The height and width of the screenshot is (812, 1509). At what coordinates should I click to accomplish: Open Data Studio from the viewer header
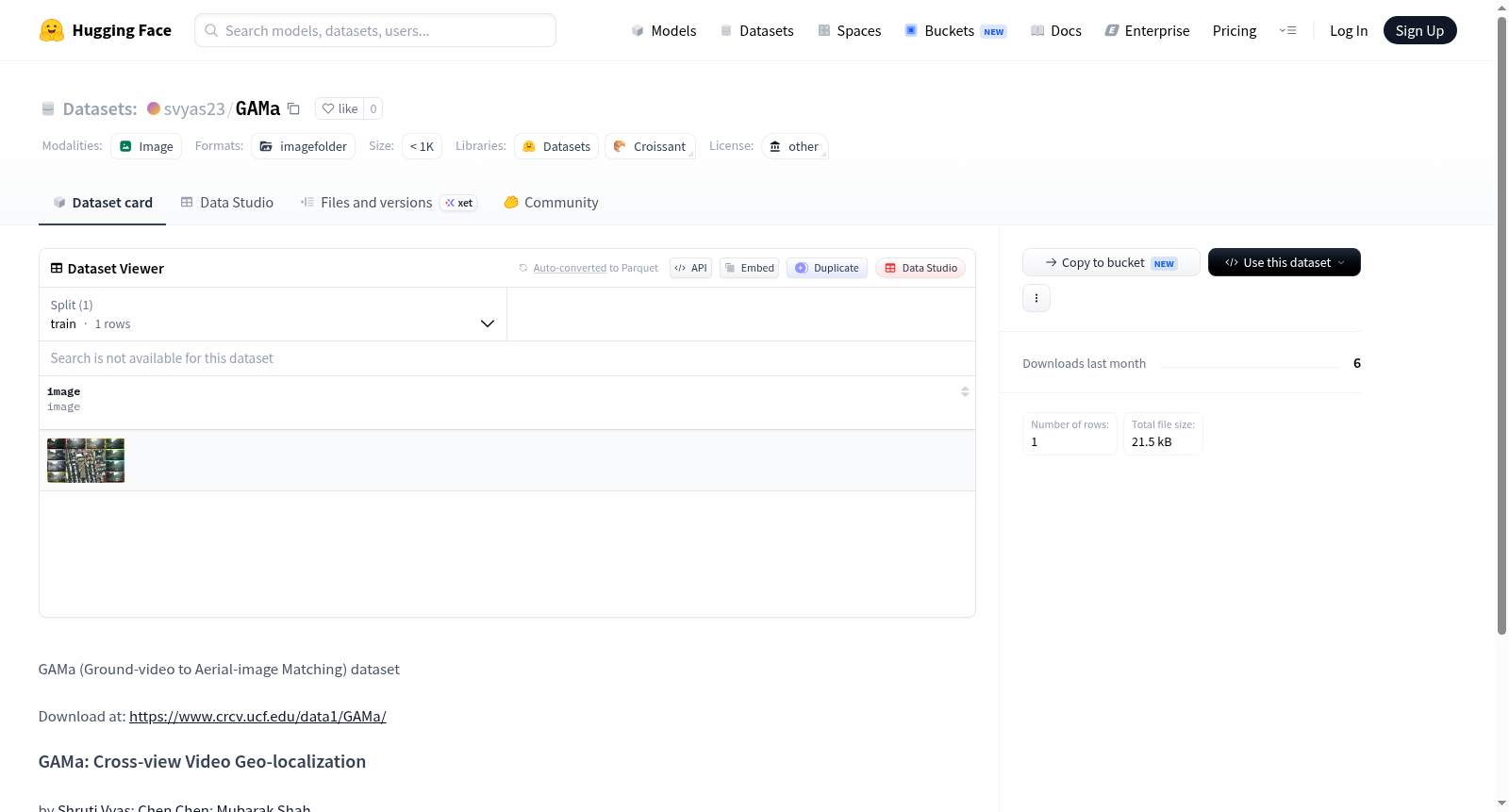920,268
